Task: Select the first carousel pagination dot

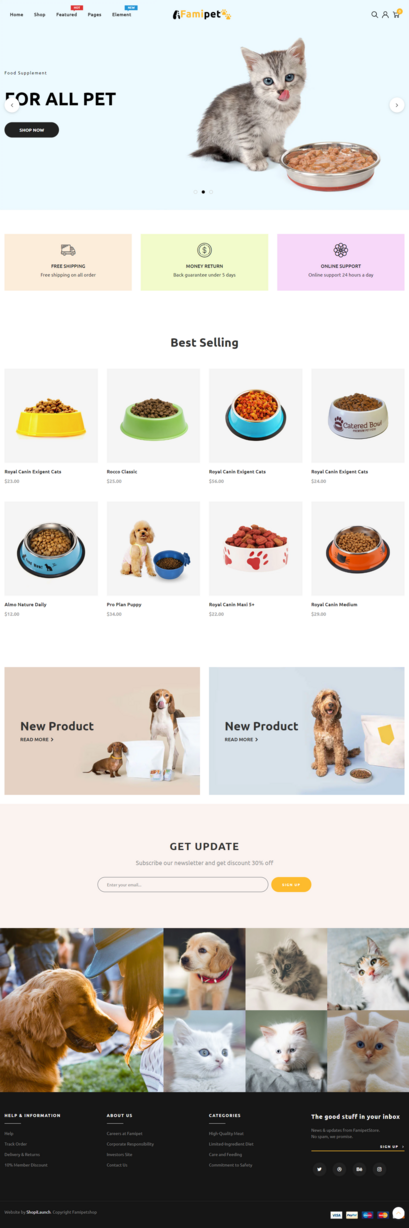Action: (x=196, y=191)
